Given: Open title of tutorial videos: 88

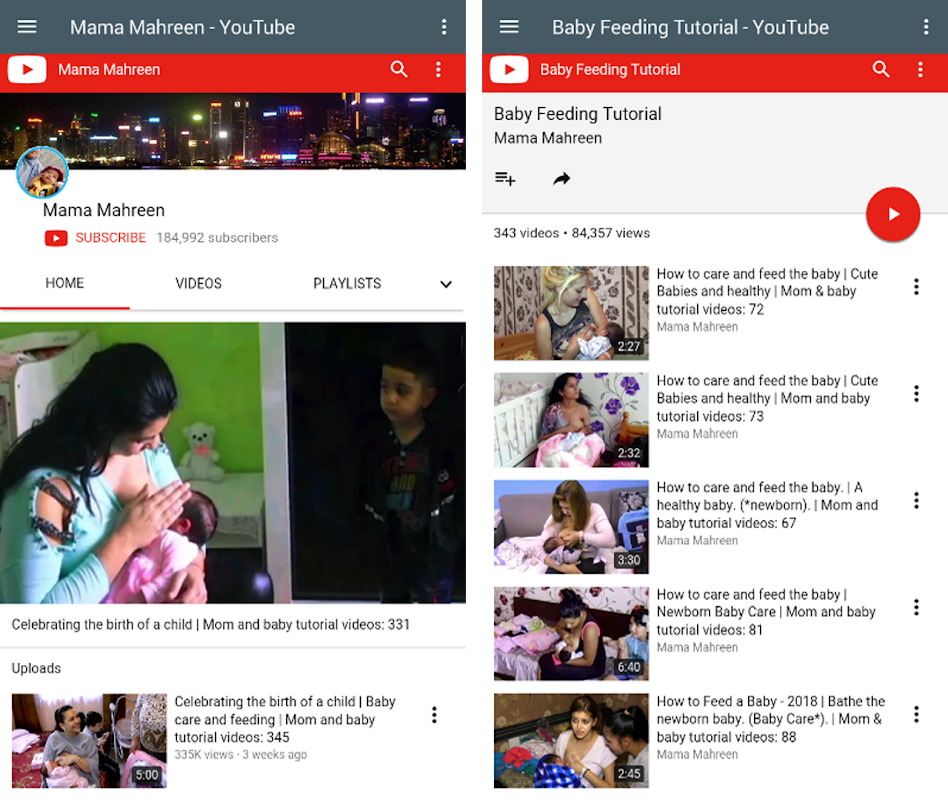Looking at the screenshot, I should [771, 719].
